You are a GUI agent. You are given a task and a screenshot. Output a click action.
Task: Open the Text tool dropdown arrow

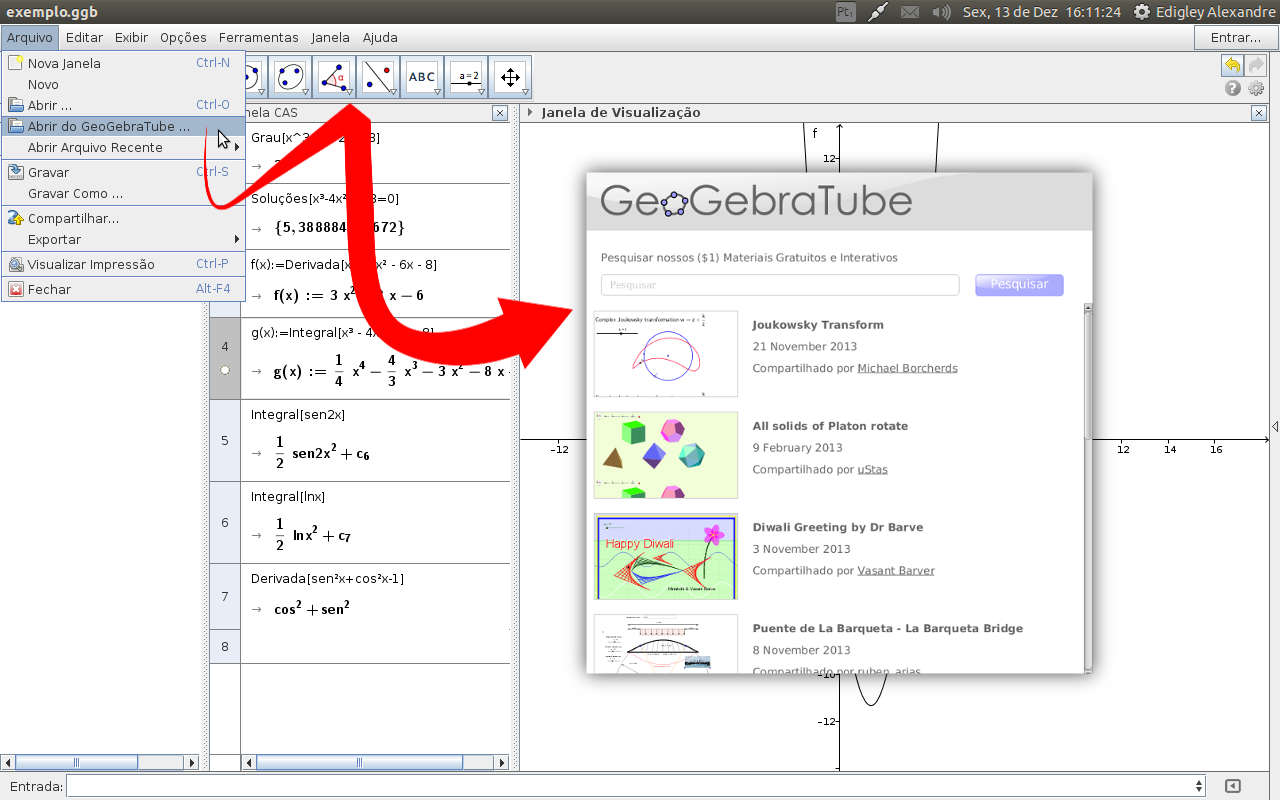pyautogui.click(x=438, y=91)
